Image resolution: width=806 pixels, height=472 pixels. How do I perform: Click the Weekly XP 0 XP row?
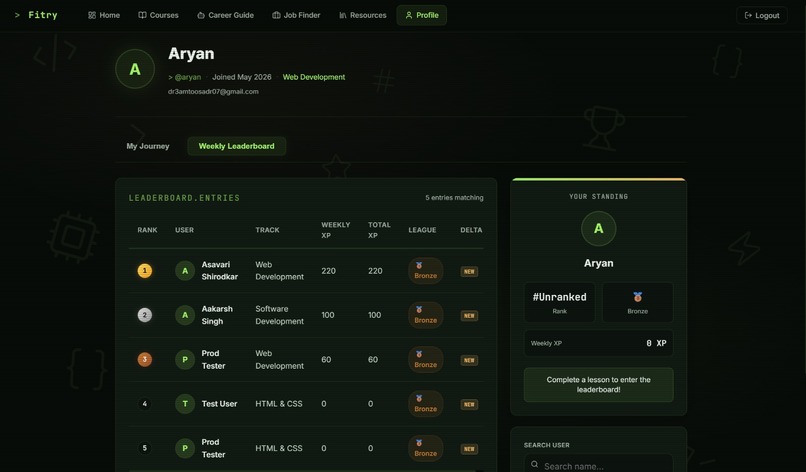[x=598, y=343]
